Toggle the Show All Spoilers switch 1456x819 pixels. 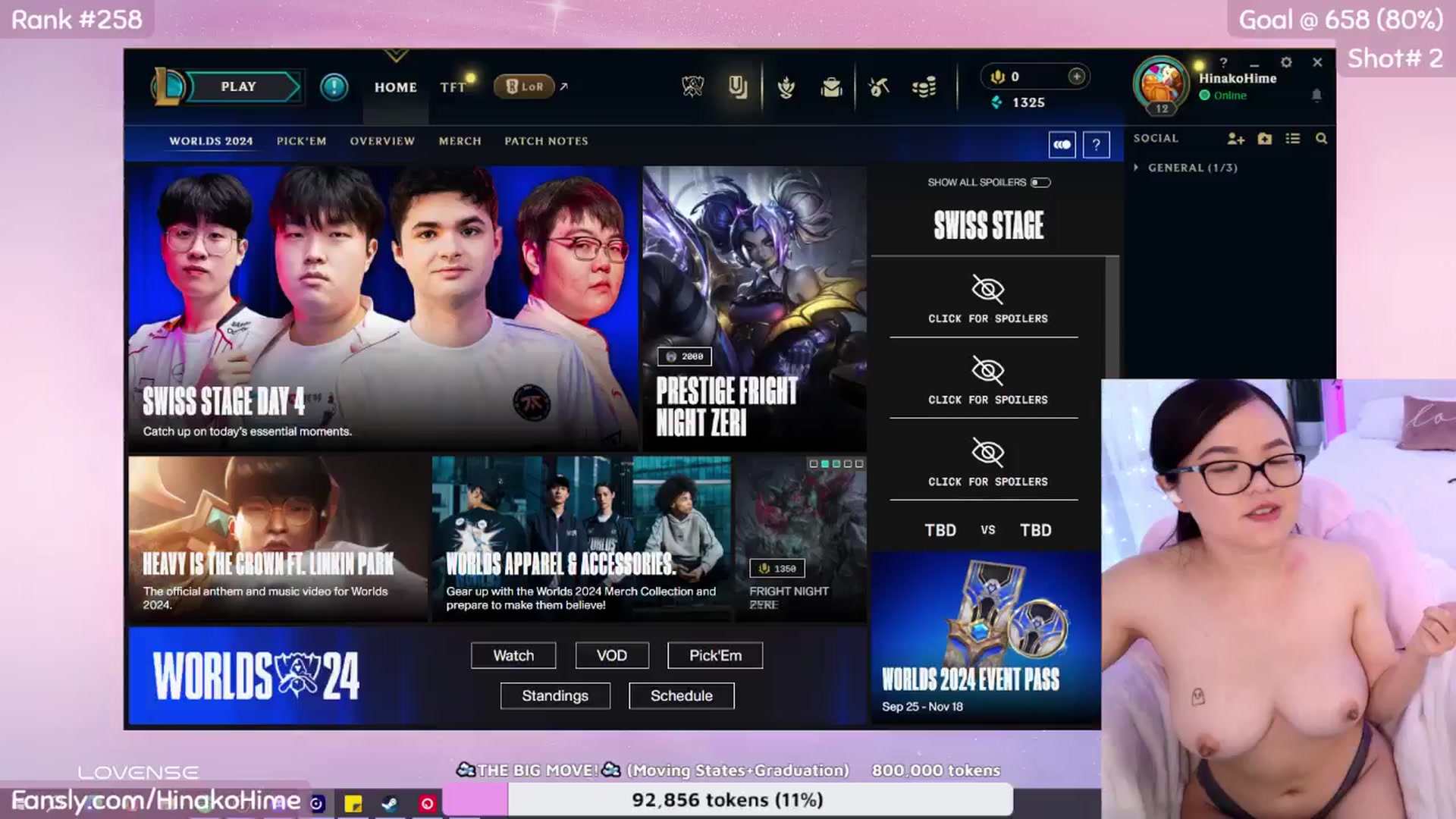coord(1040,183)
